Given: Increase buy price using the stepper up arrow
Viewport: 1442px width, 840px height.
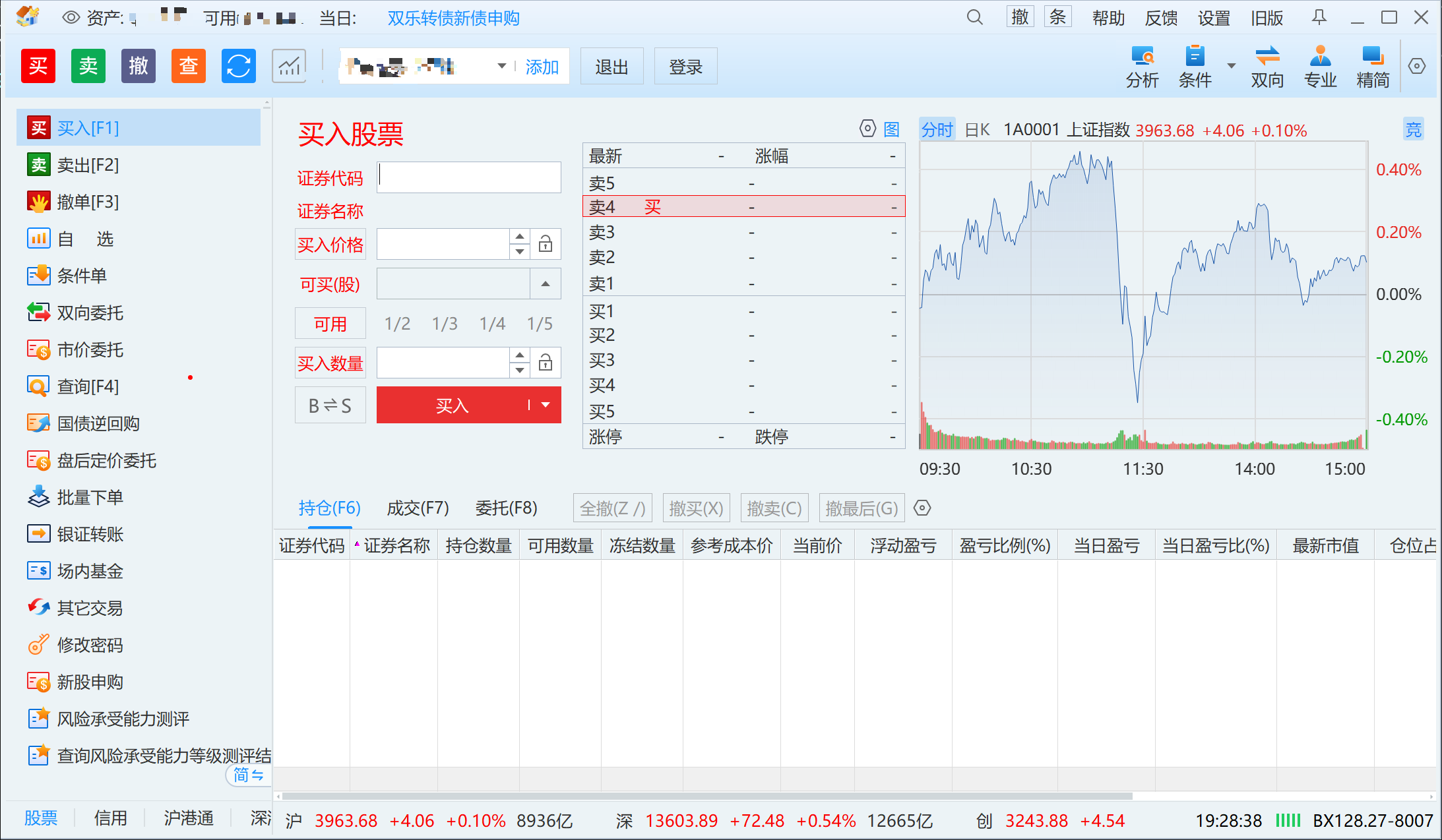Looking at the screenshot, I should click(520, 237).
